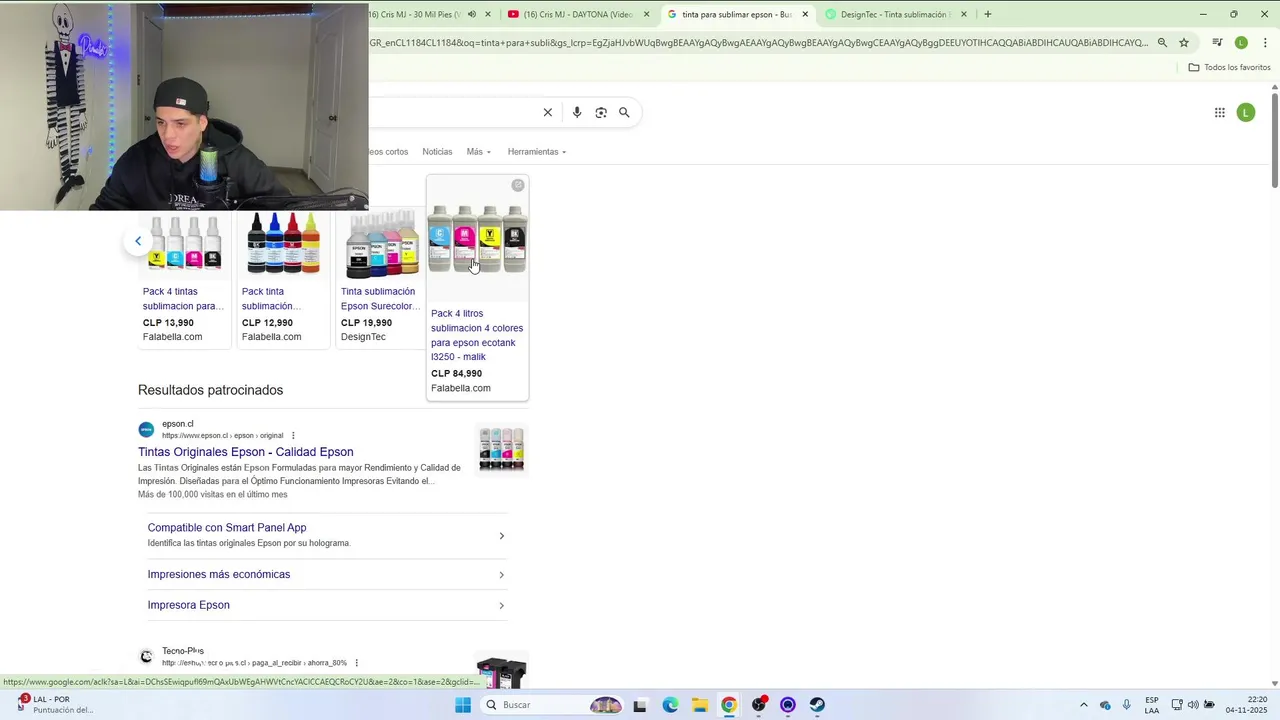The height and width of the screenshot is (720, 1280).
Task: Open the Pack tinta sublimación CLP 12,990 product
Action: coord(271,299)
